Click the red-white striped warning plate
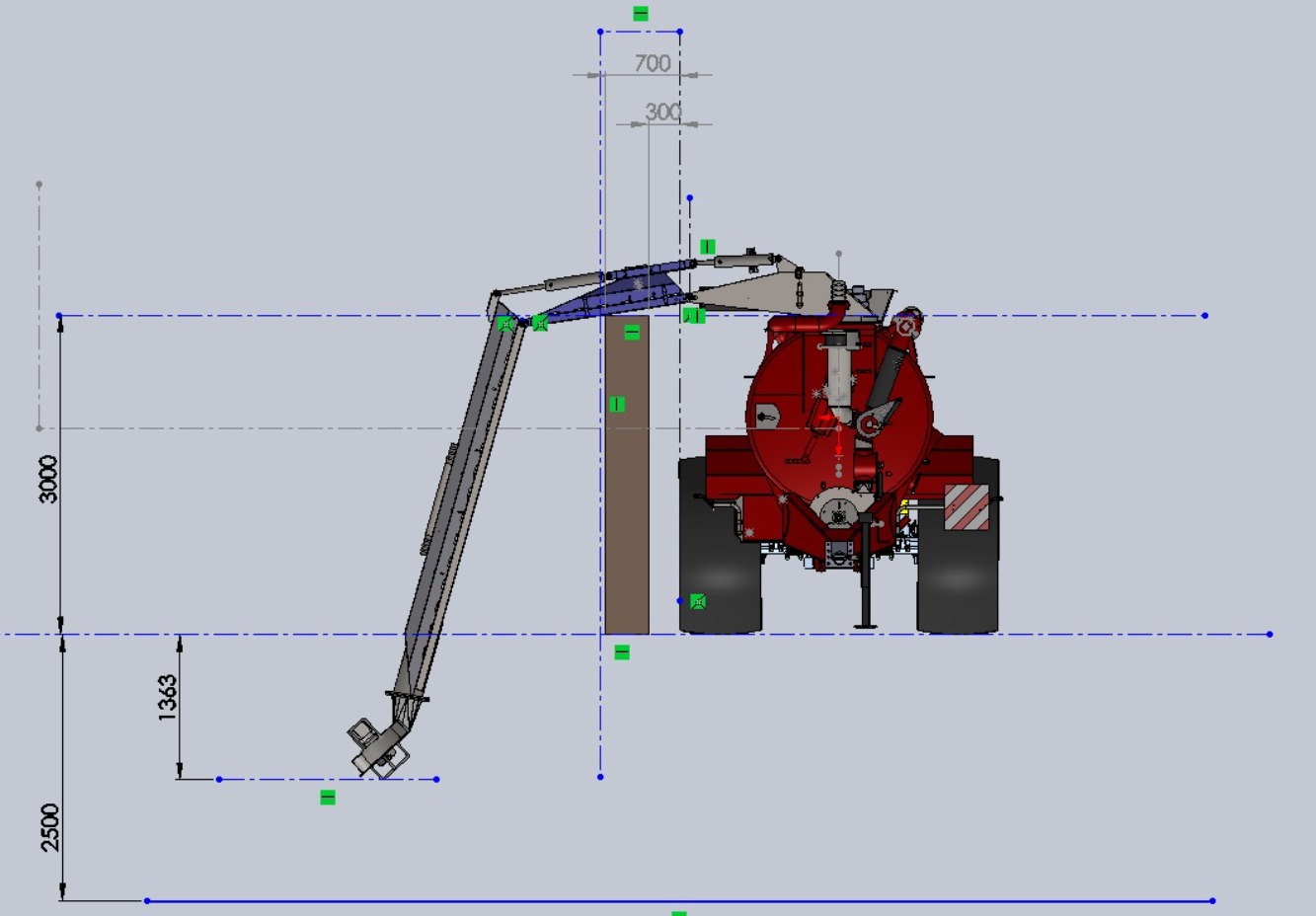Screen dimensions: 1316x916 point(966,506)
